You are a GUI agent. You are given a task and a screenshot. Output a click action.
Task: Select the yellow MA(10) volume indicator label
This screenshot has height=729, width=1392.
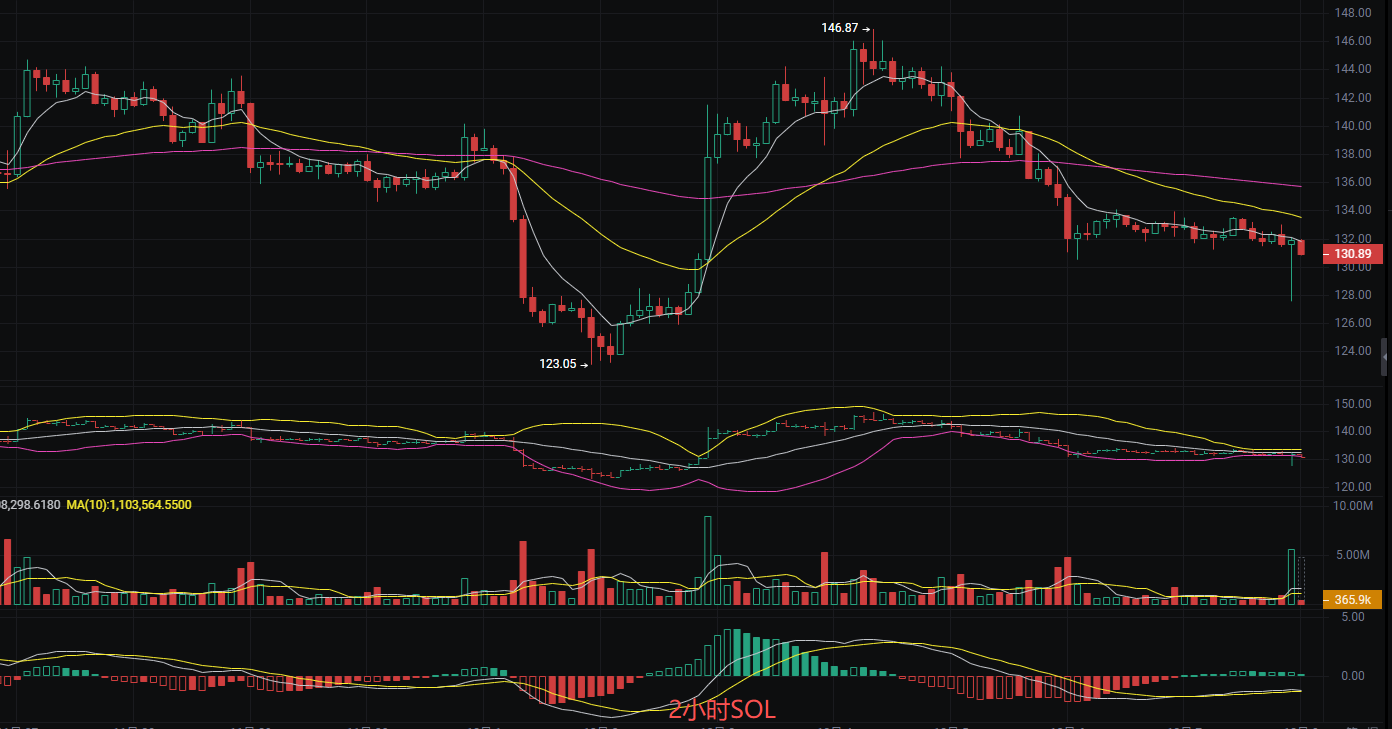(x=129, y=505)
